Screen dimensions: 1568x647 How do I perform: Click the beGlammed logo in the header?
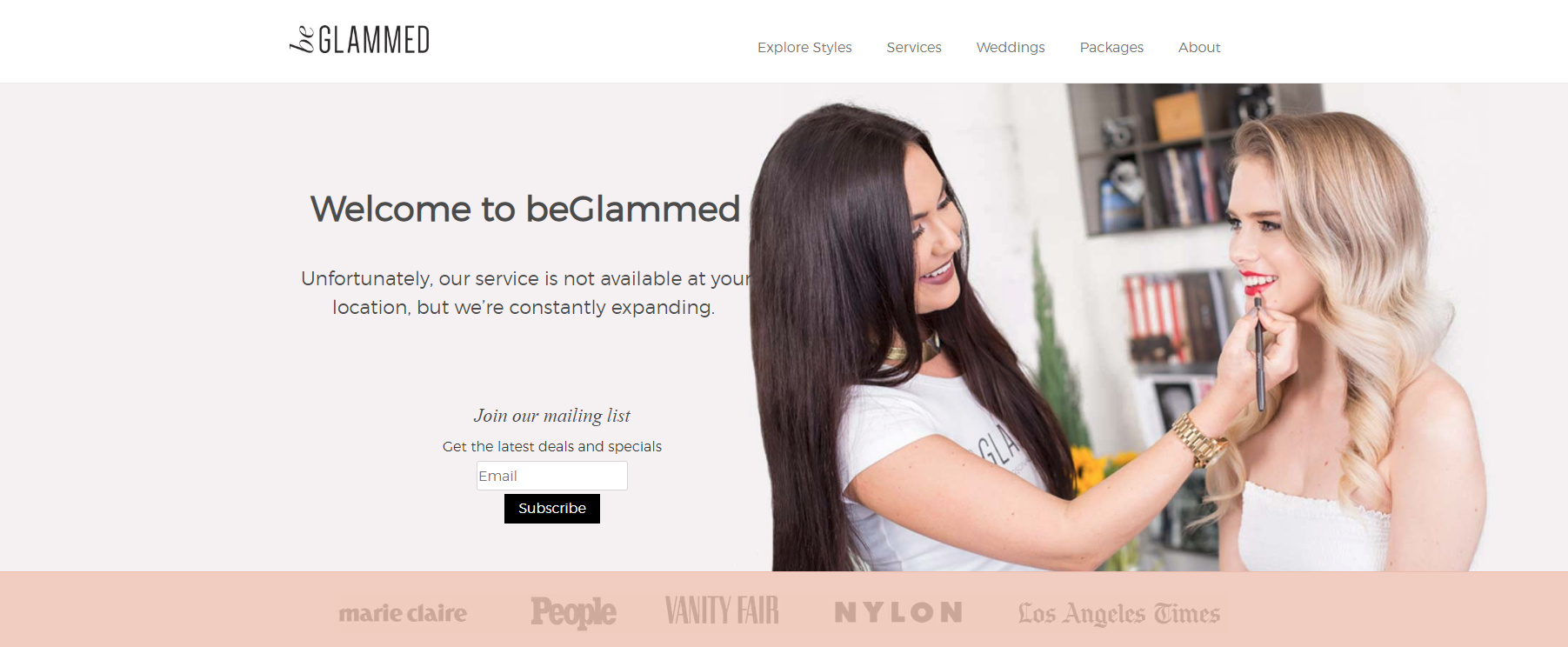coord(359,39)
